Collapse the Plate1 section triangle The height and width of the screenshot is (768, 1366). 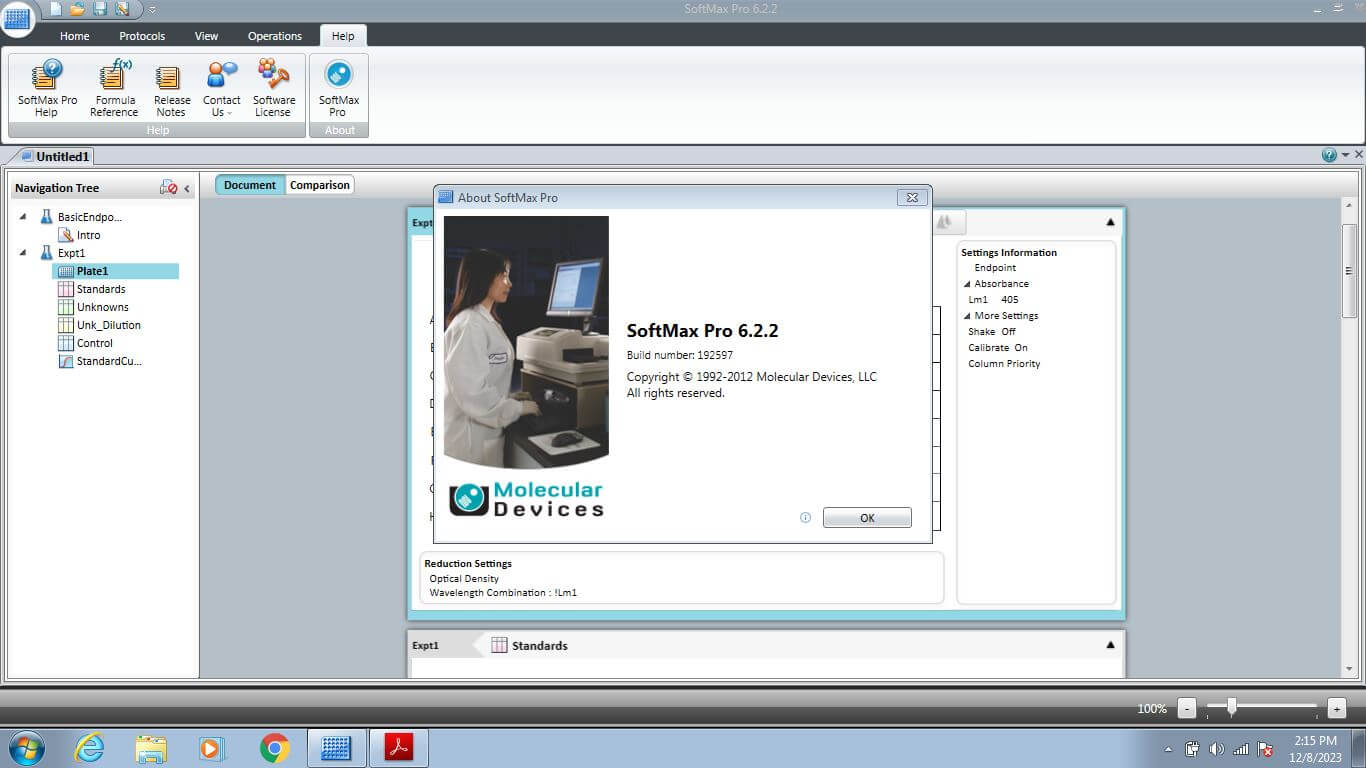1110,222
